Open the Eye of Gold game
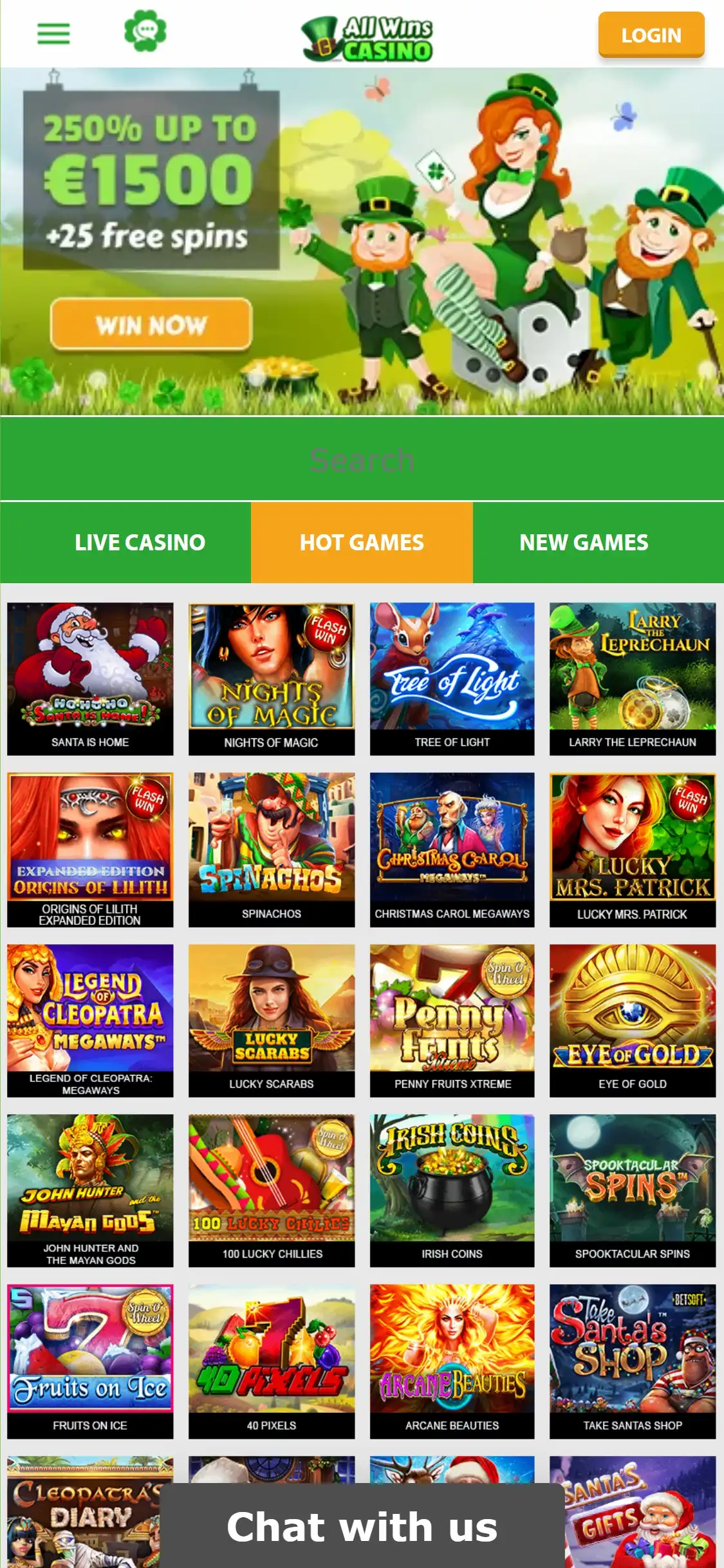The height and width of the screenshot is (1568, 724). [633, 1020]
